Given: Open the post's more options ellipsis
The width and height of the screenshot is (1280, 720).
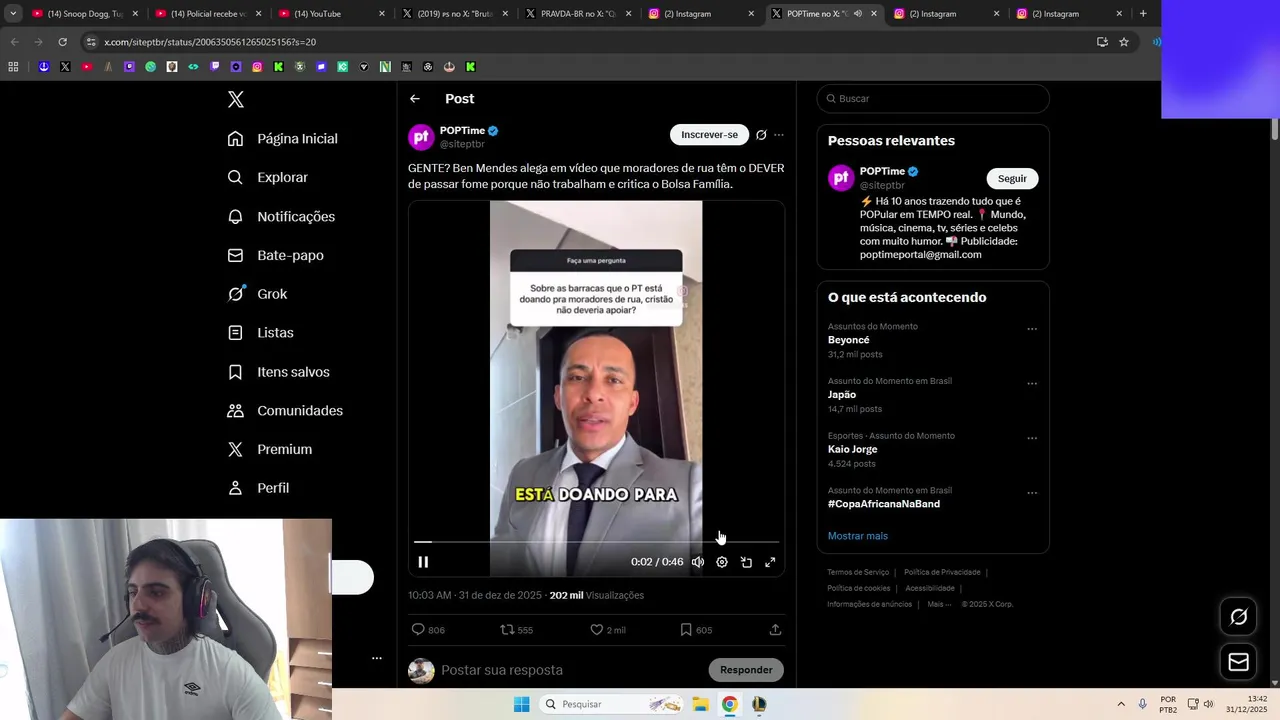Looking at the screenshot, I should tap(779, 135).
